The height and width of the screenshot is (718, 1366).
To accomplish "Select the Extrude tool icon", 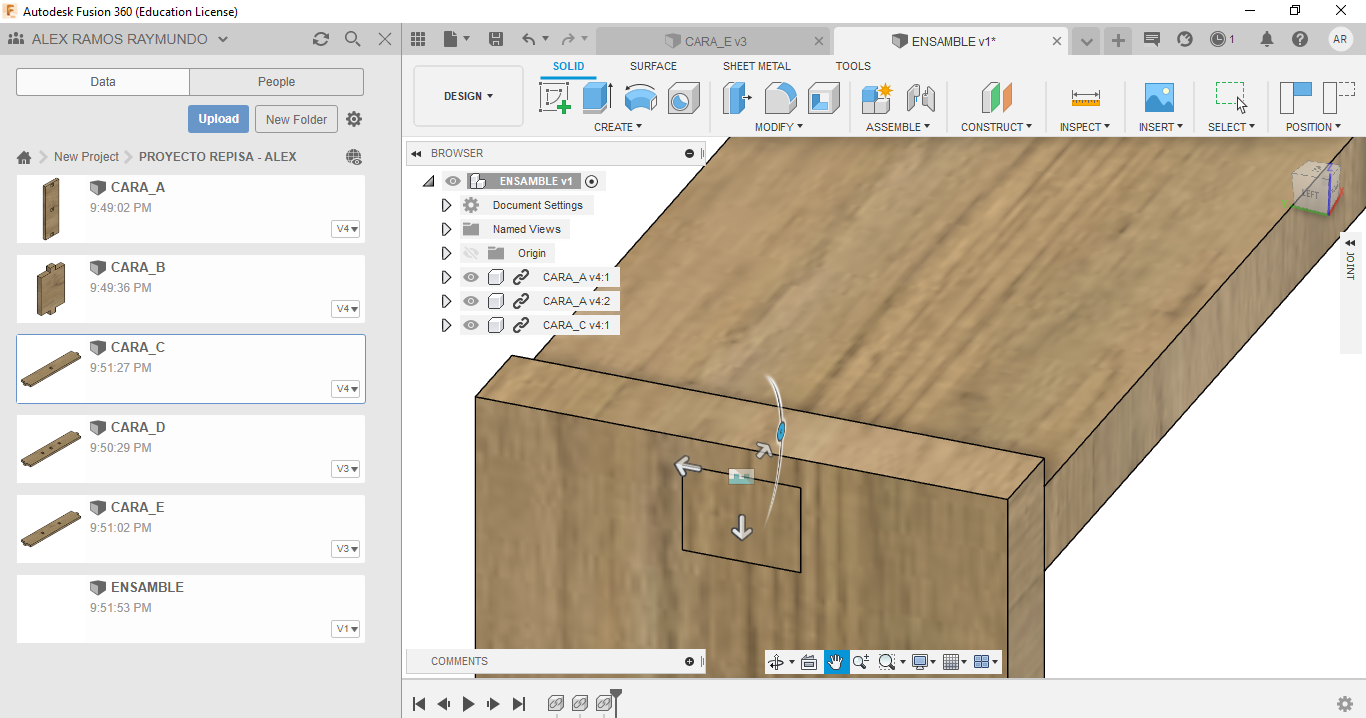I will 597,98.
